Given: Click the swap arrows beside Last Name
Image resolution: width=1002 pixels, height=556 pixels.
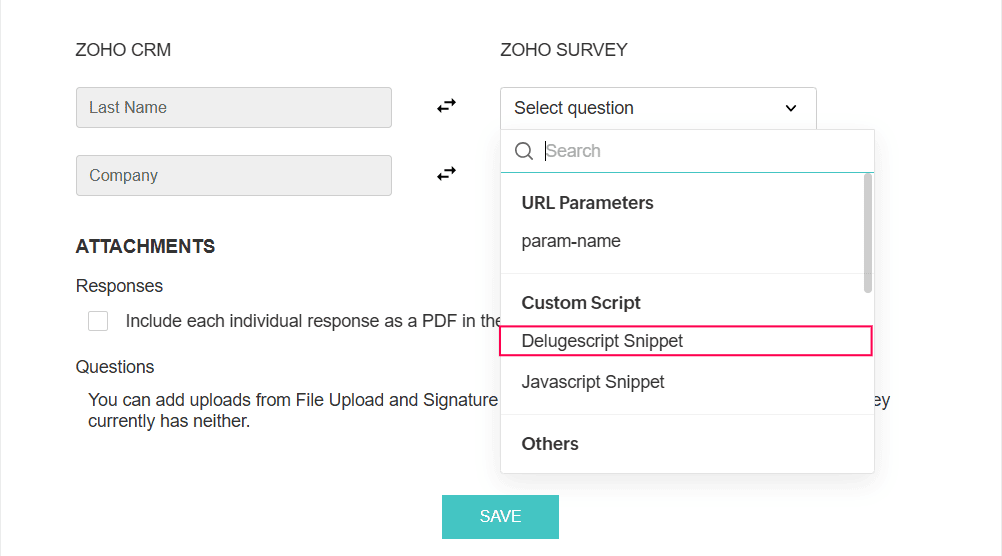Looking at the screenshot, I should (x=446, y=105).
